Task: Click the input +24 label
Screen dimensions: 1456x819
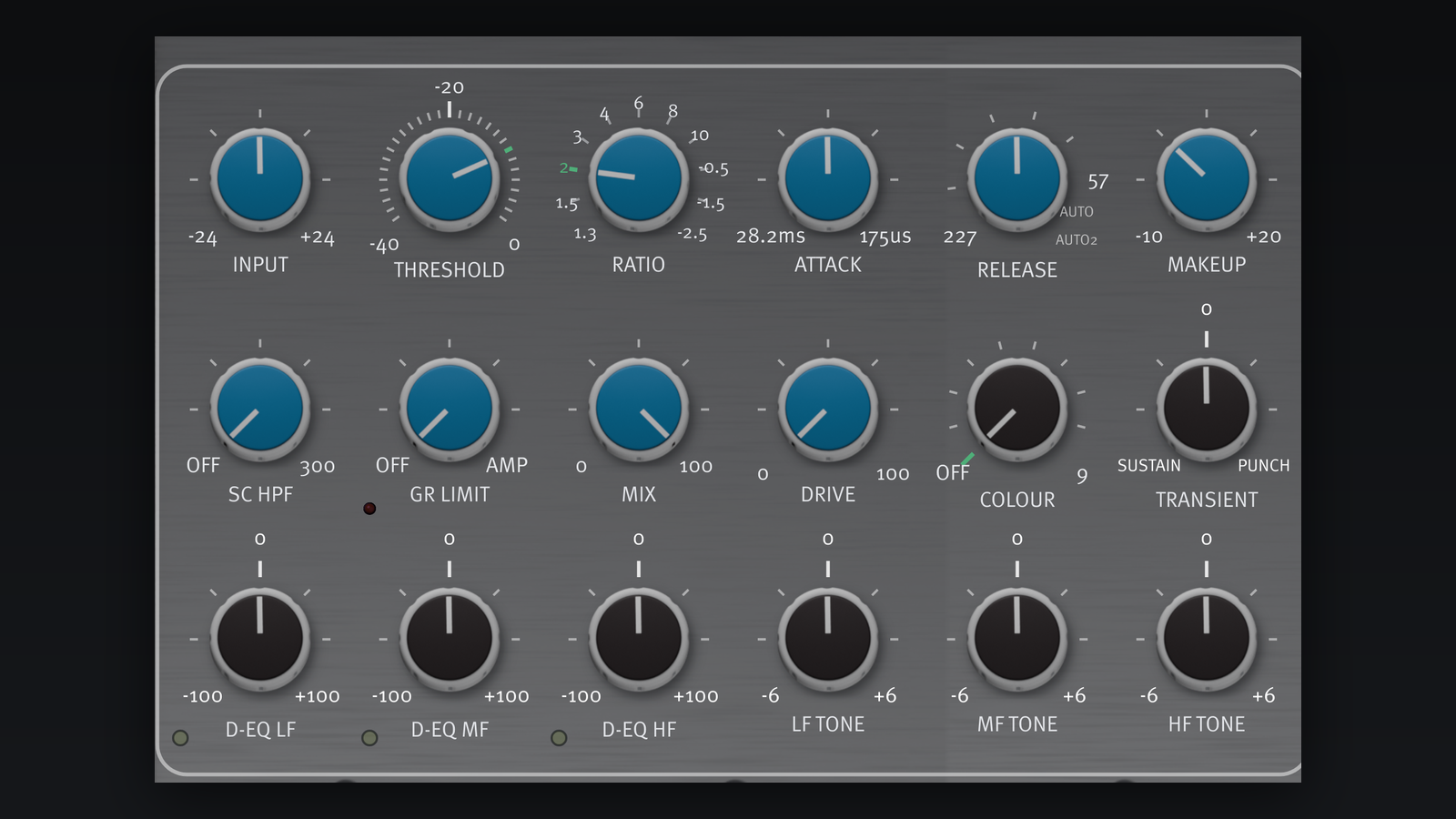Action: (318, 238)
